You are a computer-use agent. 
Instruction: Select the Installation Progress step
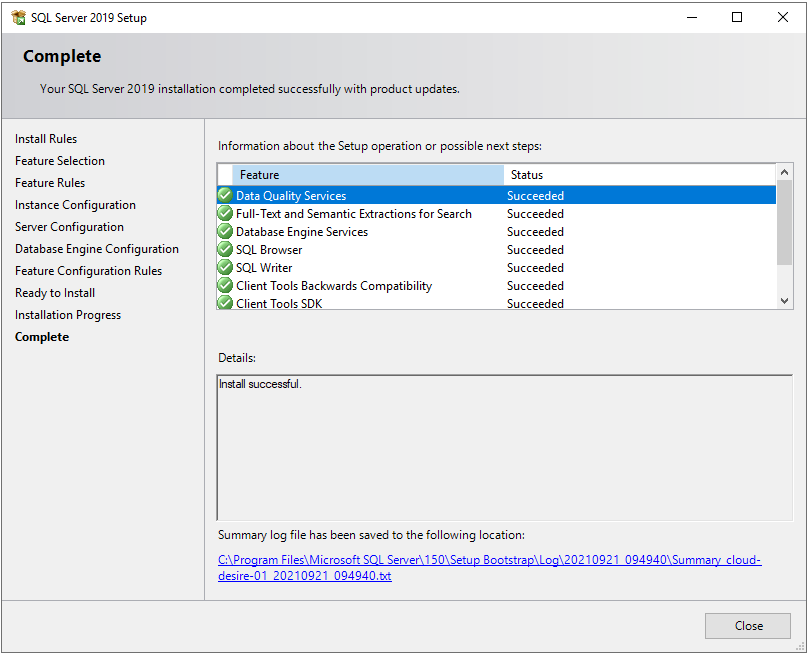click(68, 315)
